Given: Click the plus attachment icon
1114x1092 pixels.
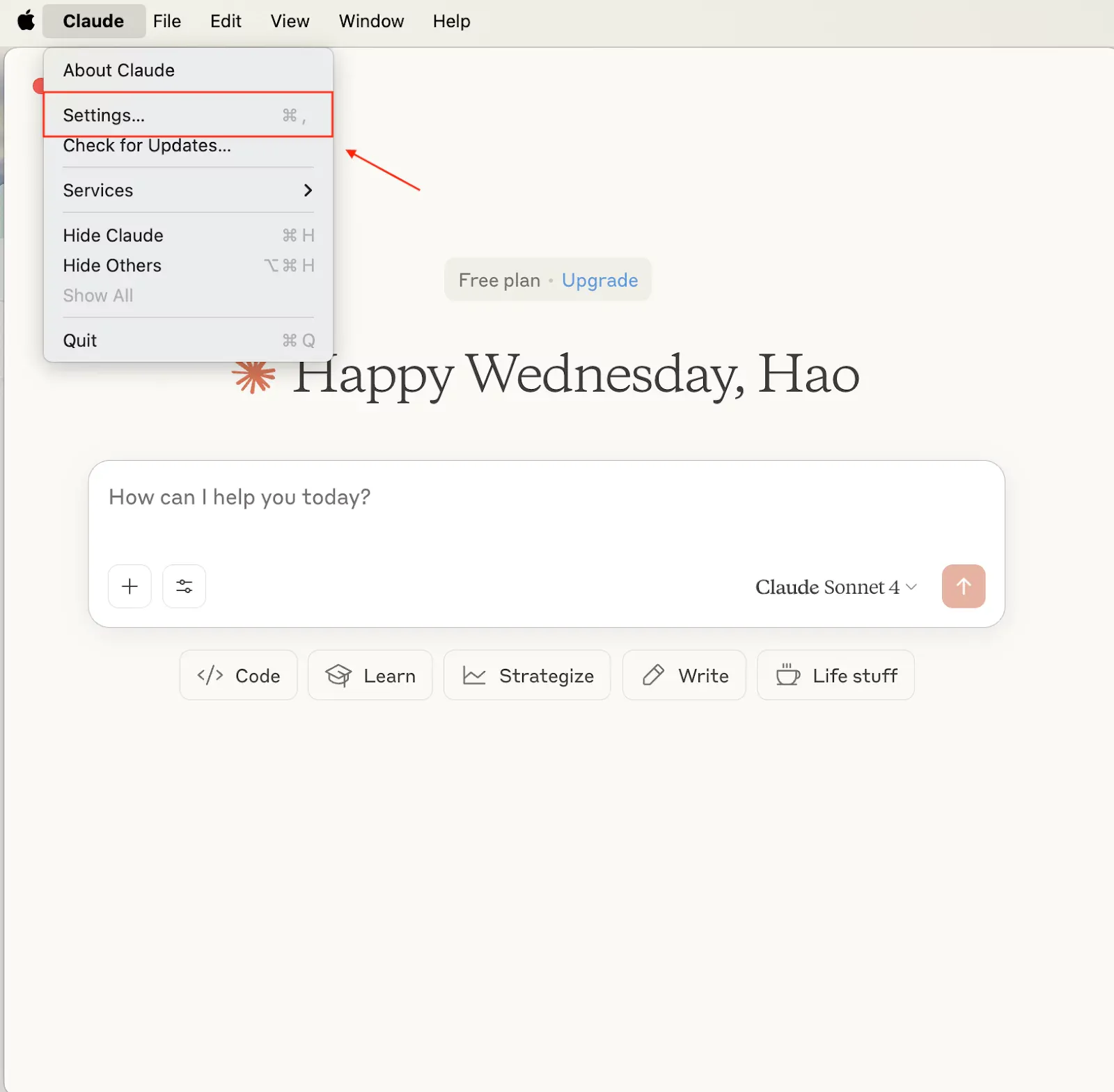Looking at the screenshot, I should pos(130,586).
